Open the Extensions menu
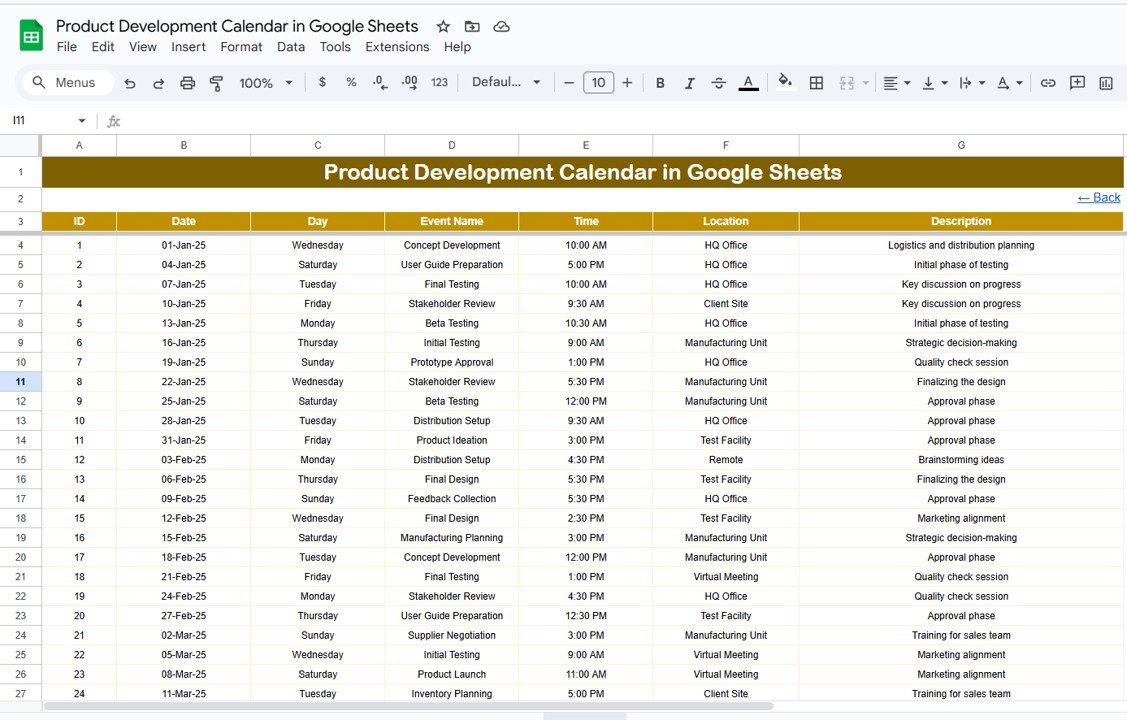This screenshot has height=720, width=1127. pyautogui.click(x=397, y=47)
